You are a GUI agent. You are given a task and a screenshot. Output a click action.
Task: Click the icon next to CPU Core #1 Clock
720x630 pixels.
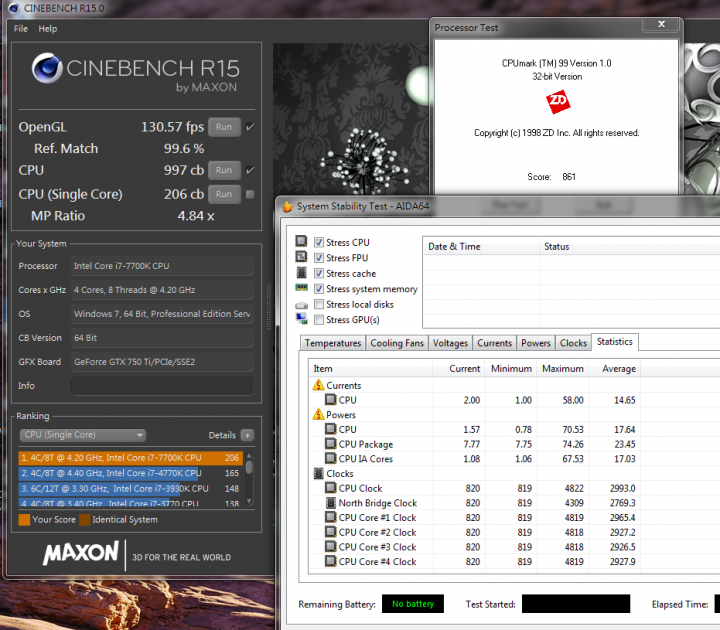pyautogui.click(x=331, y=517)
